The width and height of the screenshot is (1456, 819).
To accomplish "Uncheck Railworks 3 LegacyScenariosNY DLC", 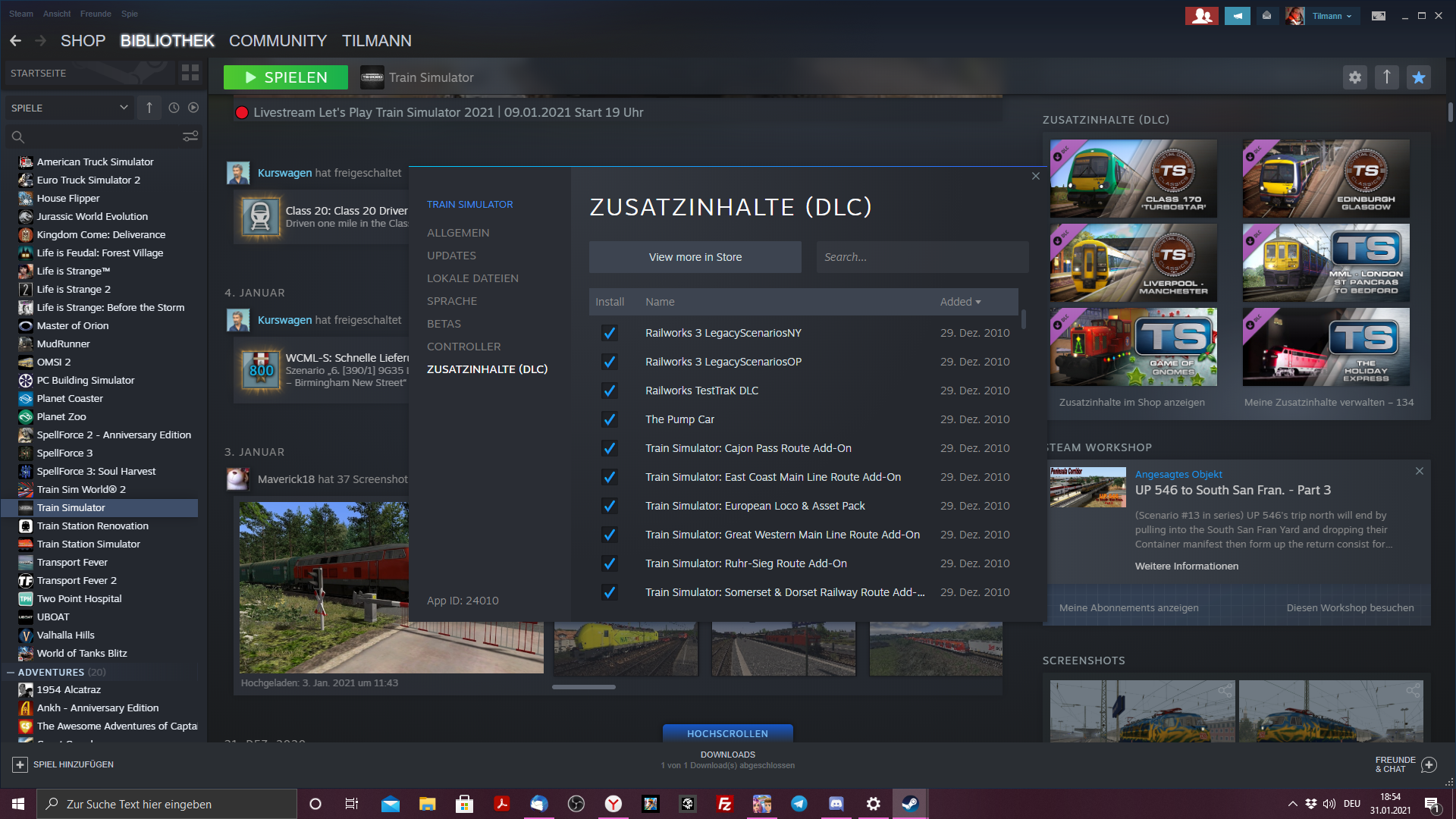I will click(x=609, y=333).
